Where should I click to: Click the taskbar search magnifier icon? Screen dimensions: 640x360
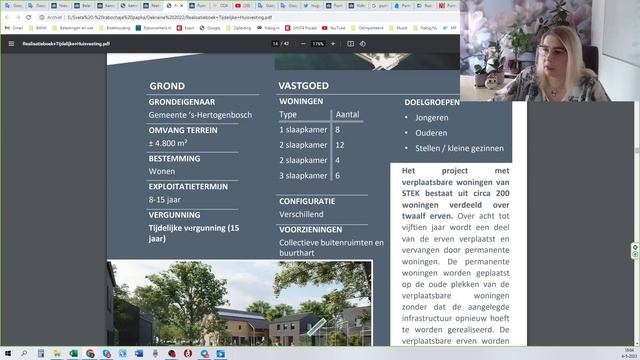click(x=24, y=353)
